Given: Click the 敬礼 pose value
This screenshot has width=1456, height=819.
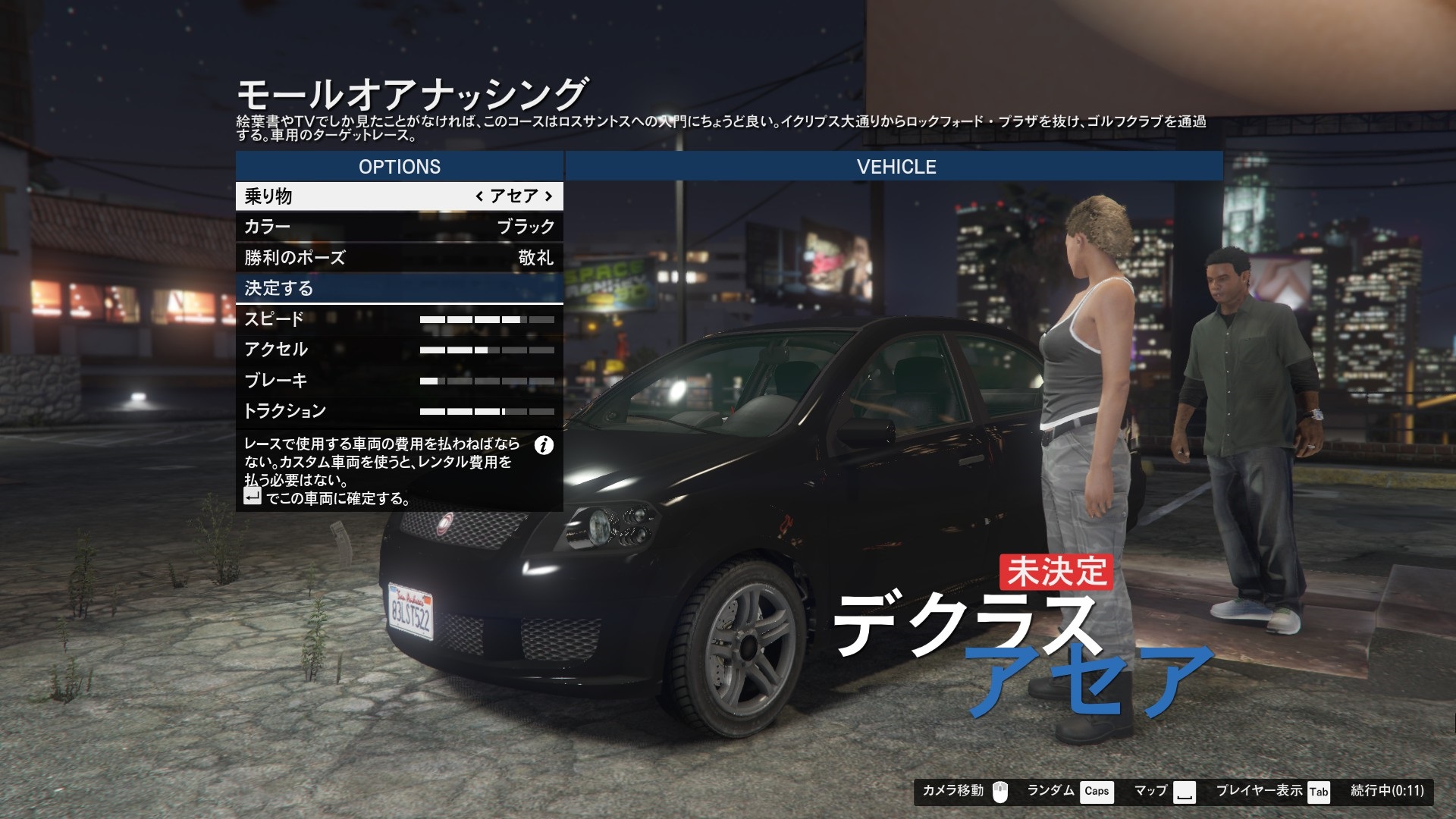Looking at the screenshot, I should point(536,257).
